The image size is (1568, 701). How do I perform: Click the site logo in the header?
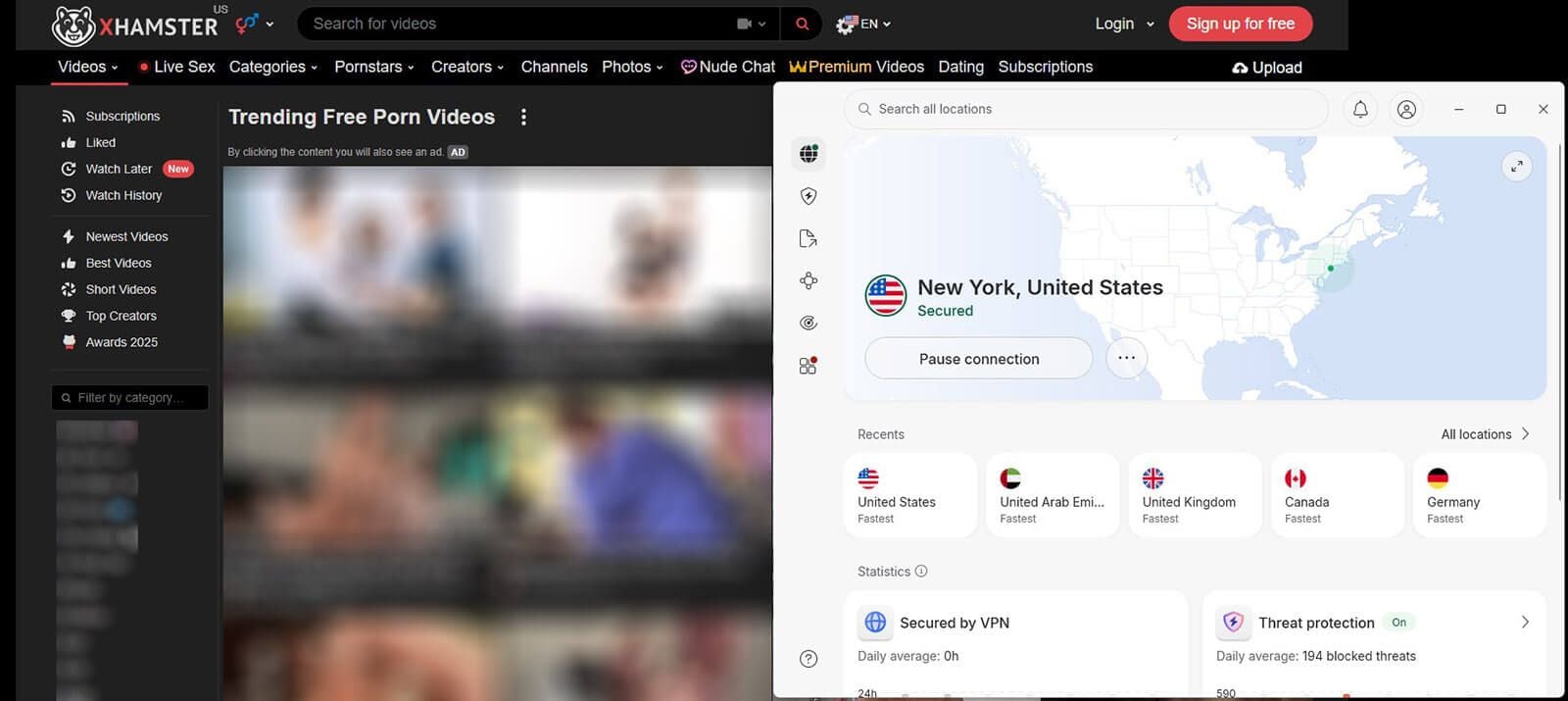tap(134, 25)
